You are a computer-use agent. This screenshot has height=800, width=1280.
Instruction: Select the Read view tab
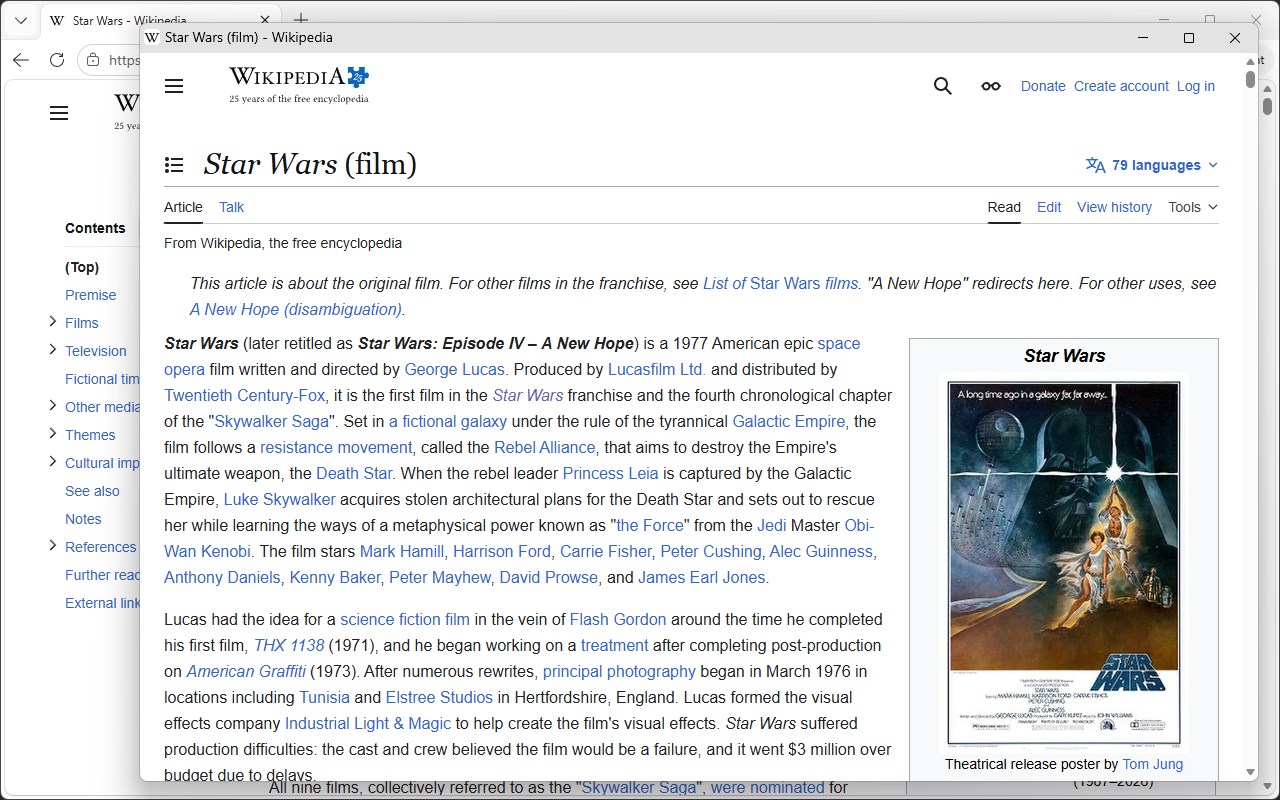(1004, 207)
